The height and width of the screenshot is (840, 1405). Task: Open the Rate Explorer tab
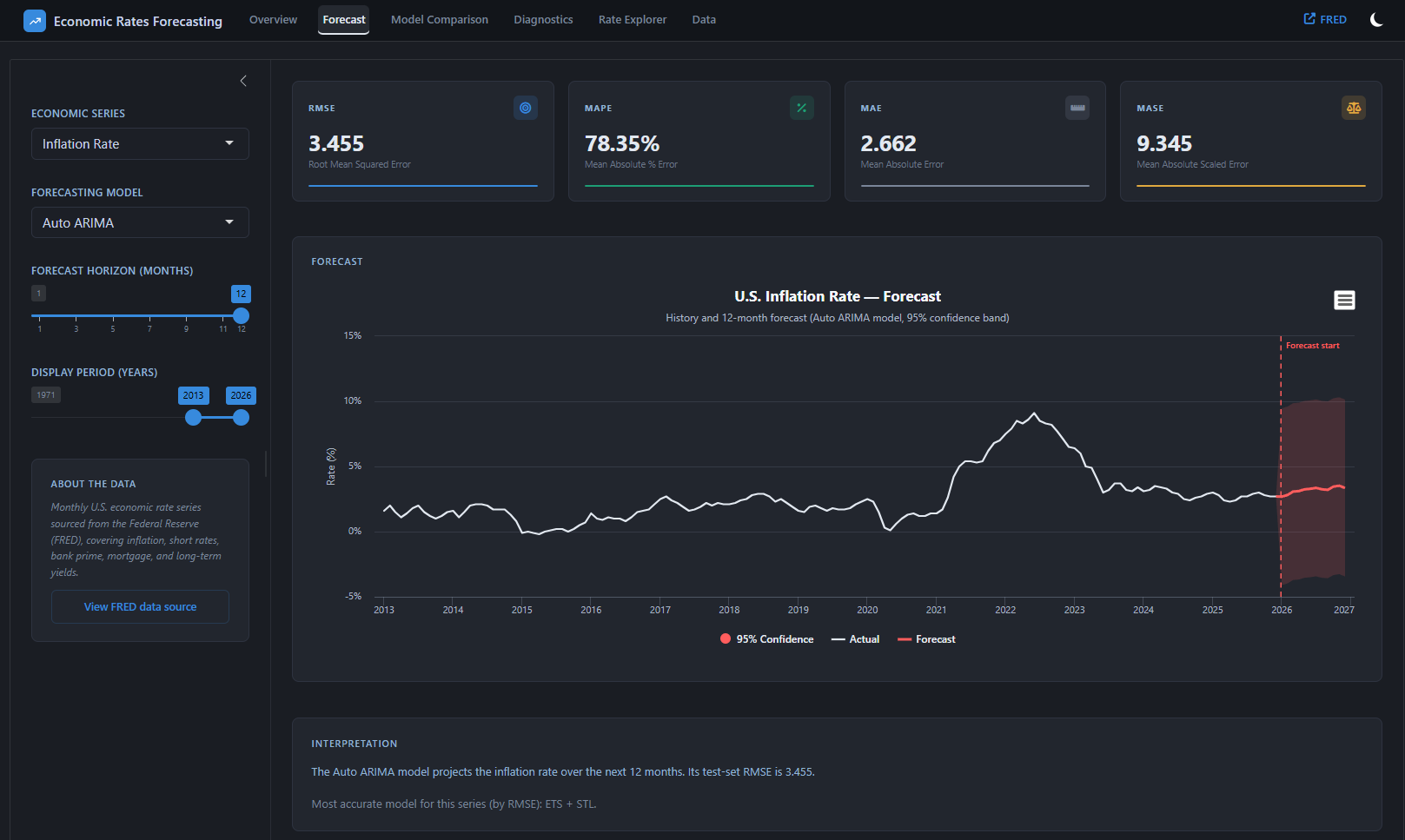[x=633, y=19]
